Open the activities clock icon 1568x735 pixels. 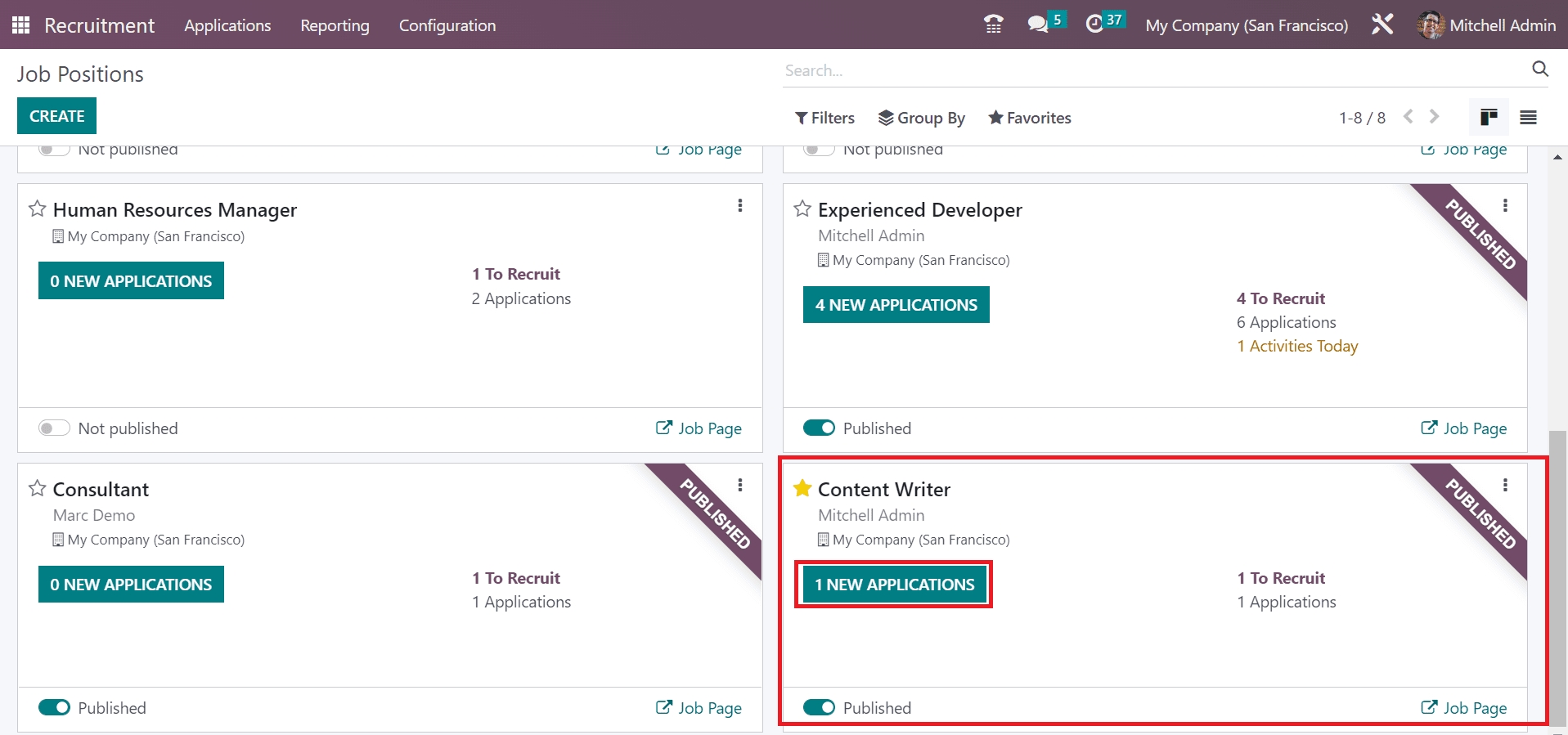(1094, 25)
